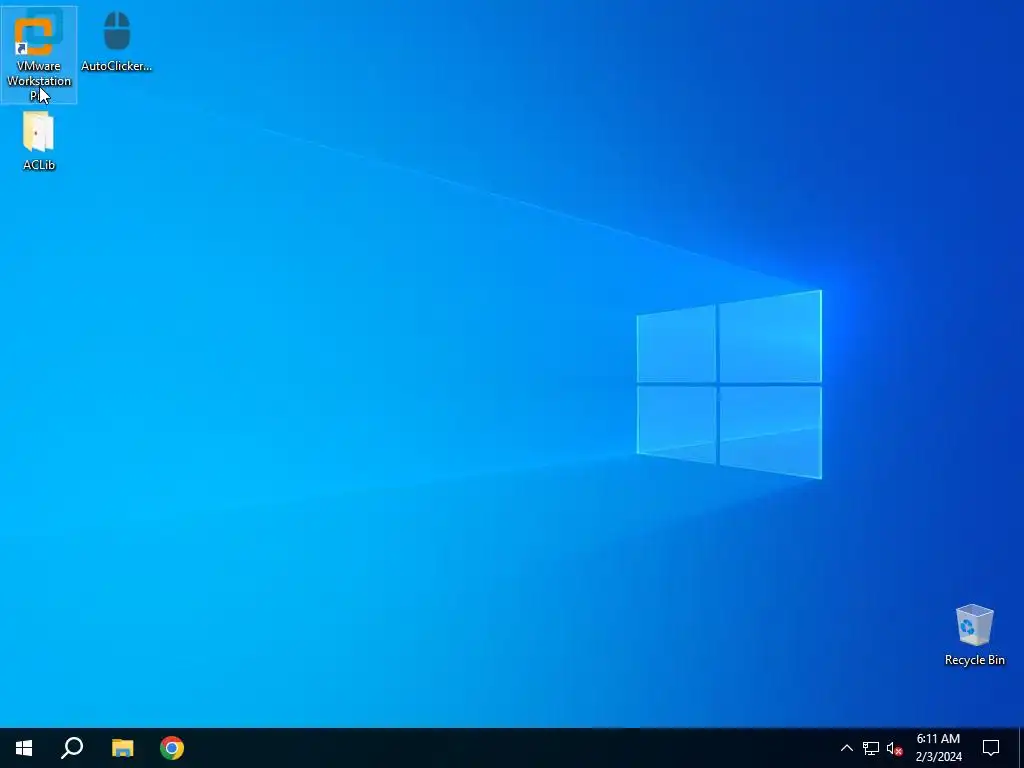Viewport: 1024px width, 768px height.
Task: Launch Google Chrome from the taskbar
Action: 172,748
